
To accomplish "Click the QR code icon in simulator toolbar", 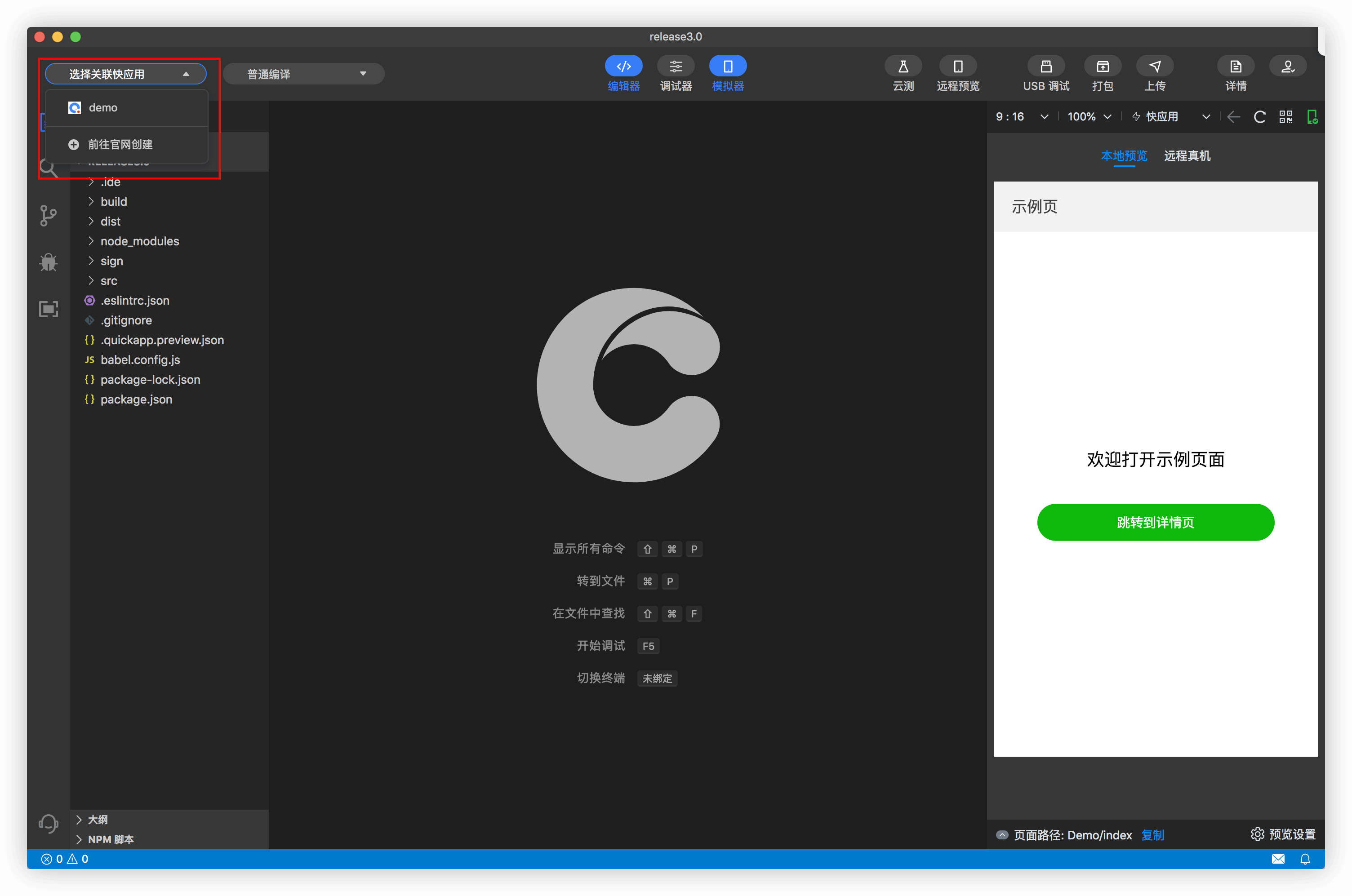I will pyautogui.click(x=1286, y=116).
